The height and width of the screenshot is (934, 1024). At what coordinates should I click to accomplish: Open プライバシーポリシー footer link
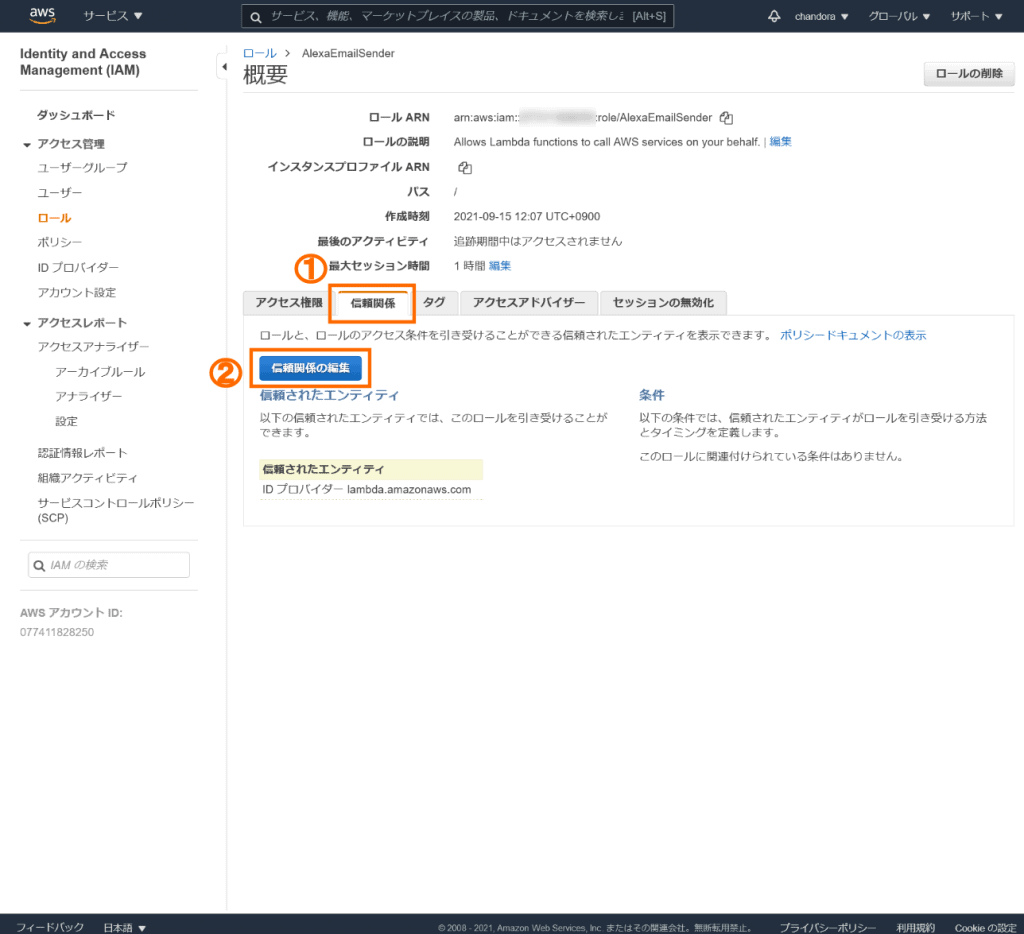pos(827,927)
